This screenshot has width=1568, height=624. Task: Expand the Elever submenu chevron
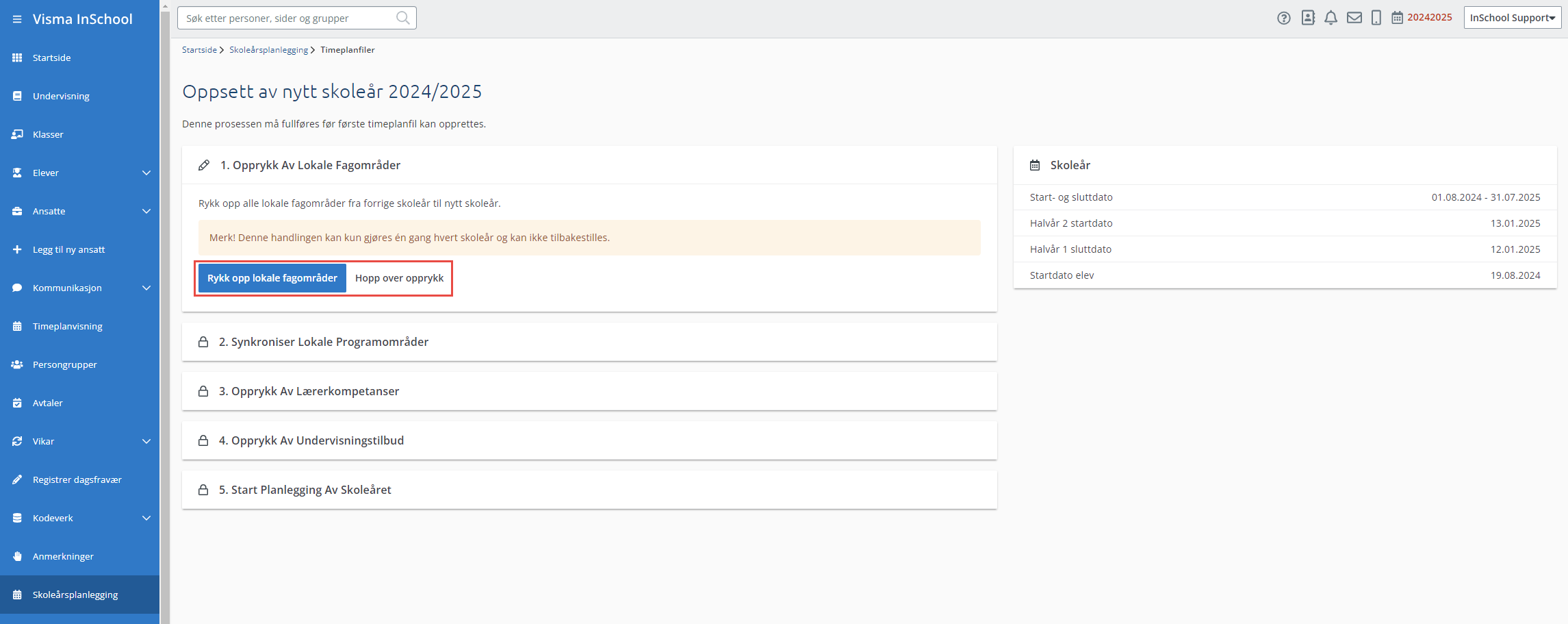[146, 173]
